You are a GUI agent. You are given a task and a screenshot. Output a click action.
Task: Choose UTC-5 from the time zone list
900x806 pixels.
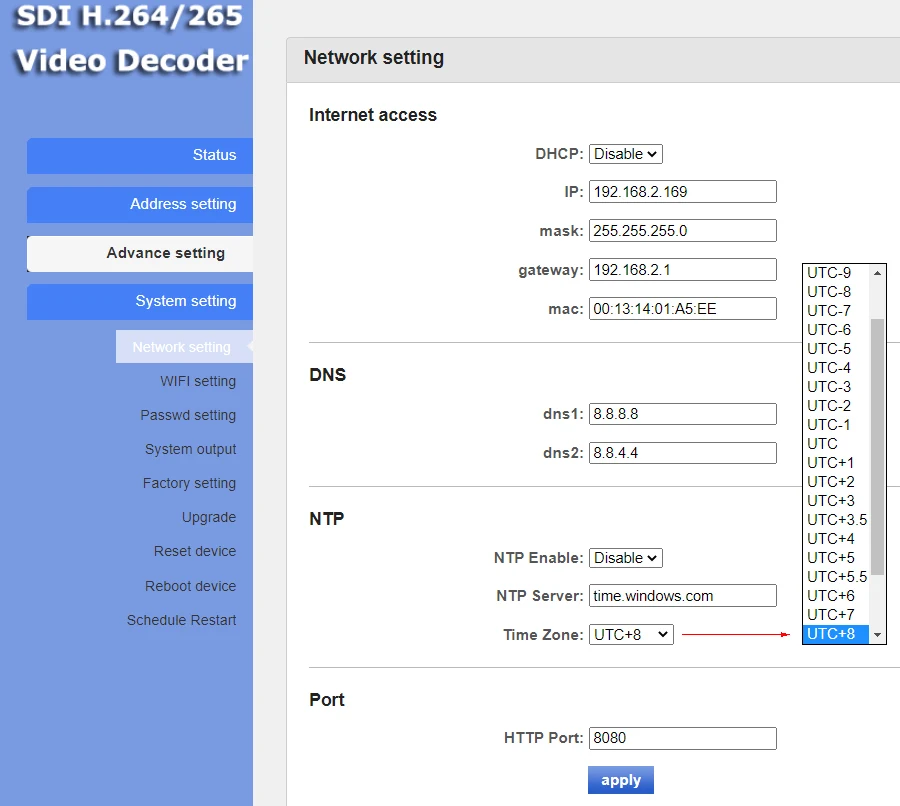(829, 349)
